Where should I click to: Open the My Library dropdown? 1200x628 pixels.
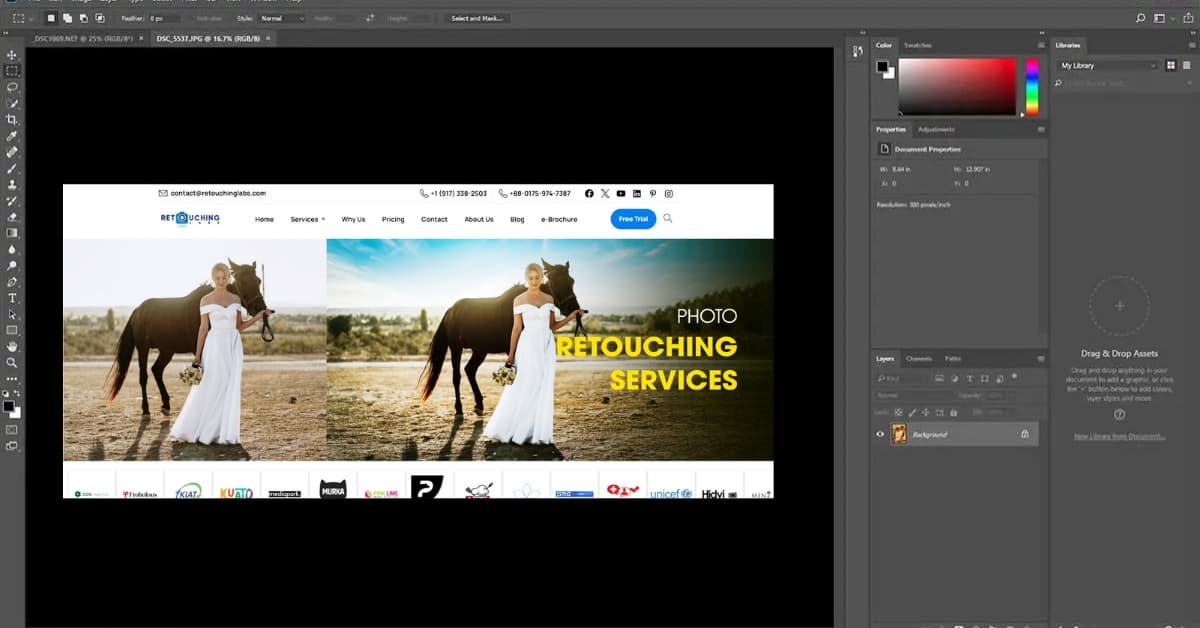[1108, 65]
